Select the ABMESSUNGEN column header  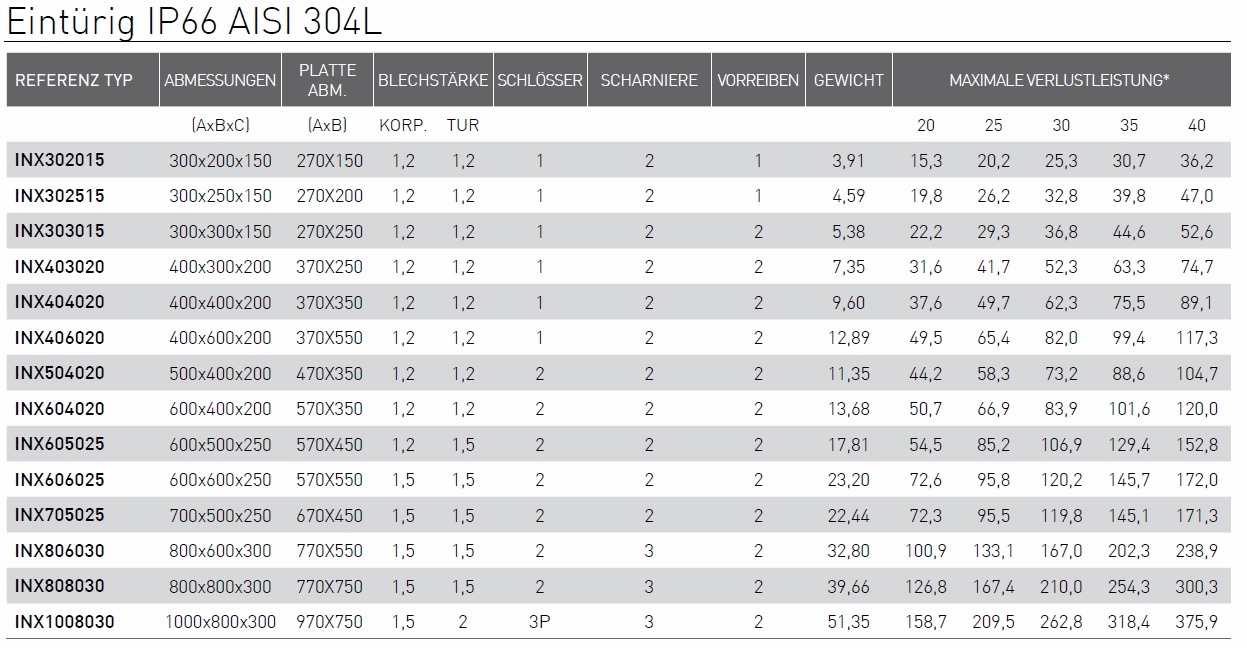pos(220,80)
